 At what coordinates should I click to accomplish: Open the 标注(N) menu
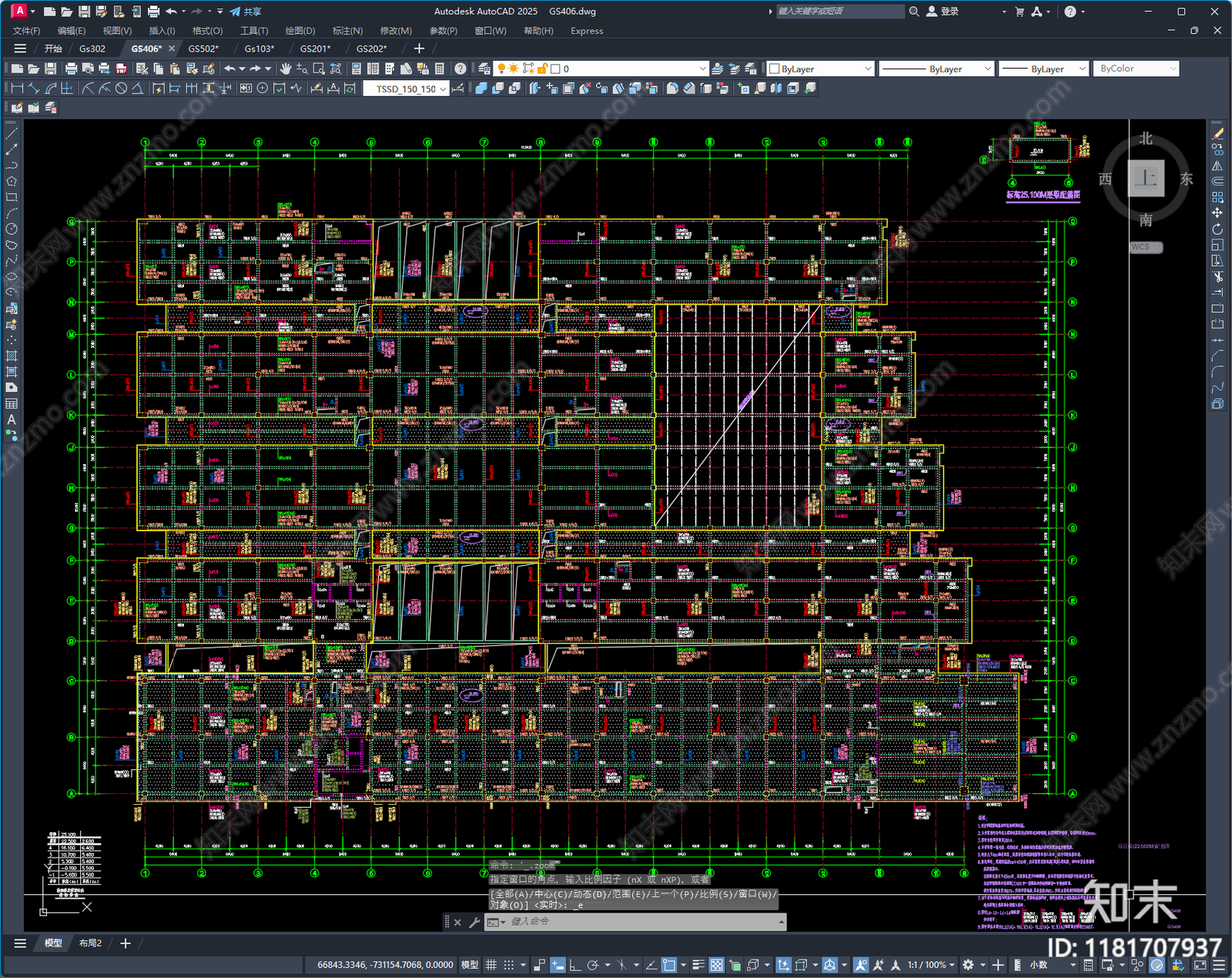tap(347, 31)
